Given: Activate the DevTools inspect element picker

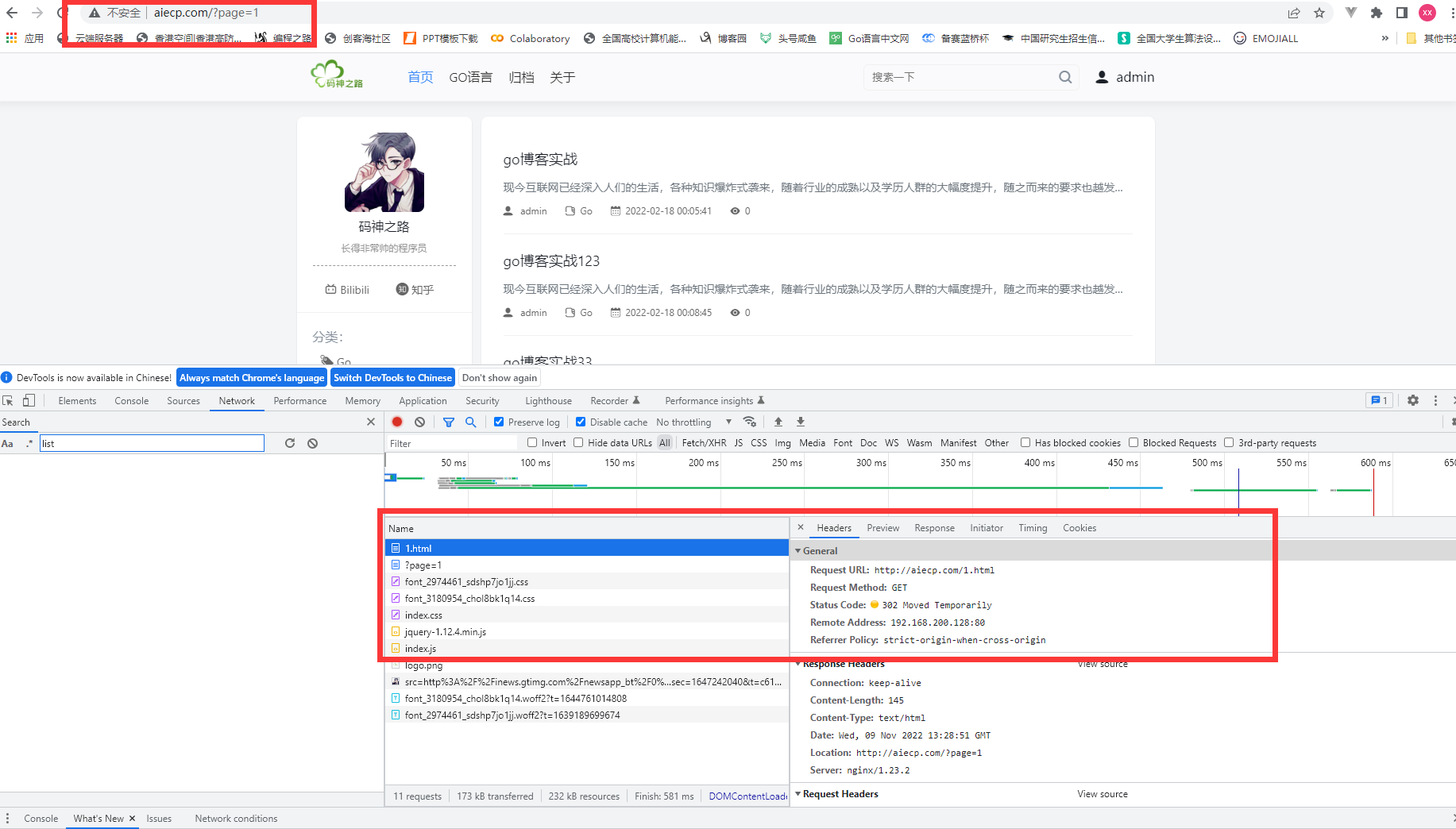Looking at the screenshot, I should click(x=8, y=401).
